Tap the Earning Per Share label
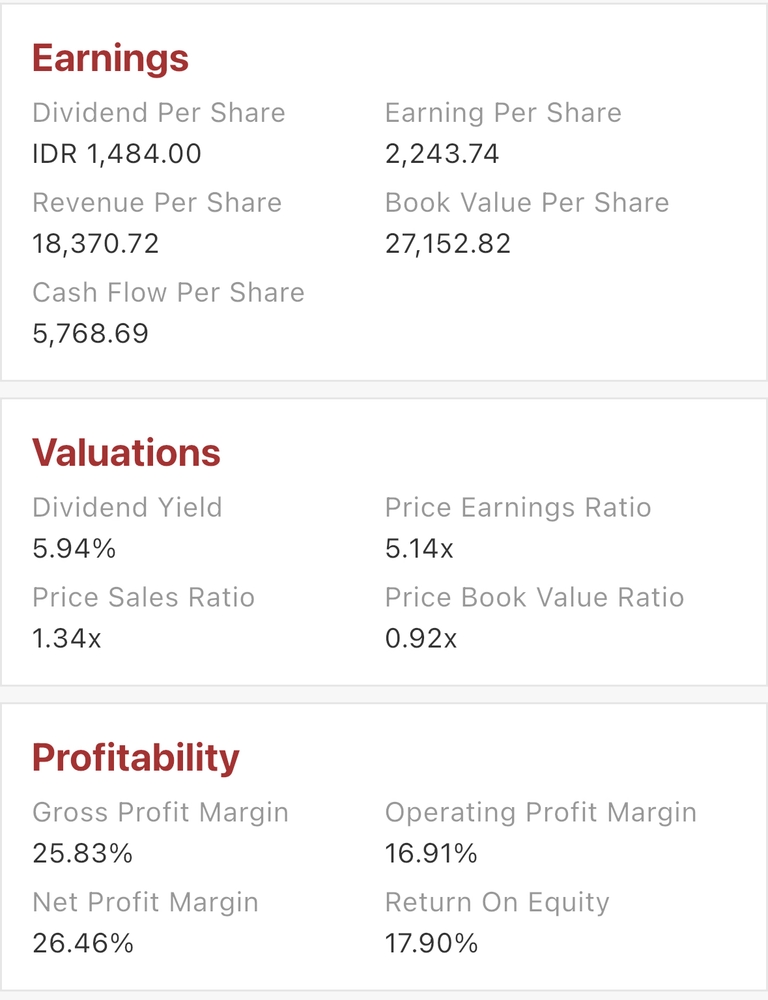 pos(503,113)
